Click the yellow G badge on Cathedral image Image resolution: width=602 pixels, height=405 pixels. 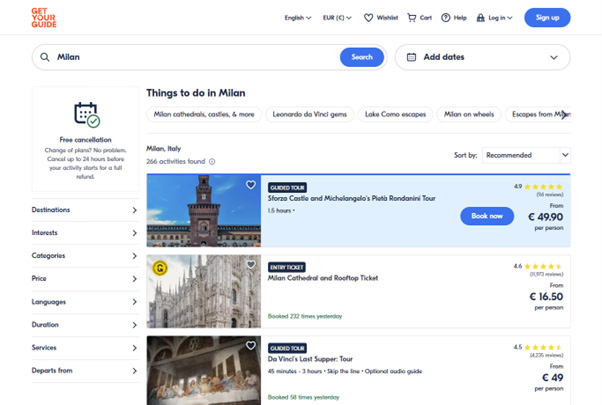[x=160, y=268]
